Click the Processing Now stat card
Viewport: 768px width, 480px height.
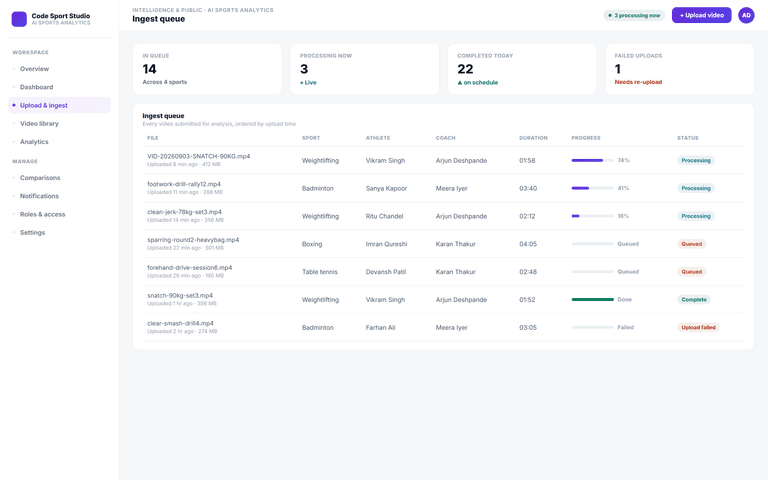pos(364,69)
